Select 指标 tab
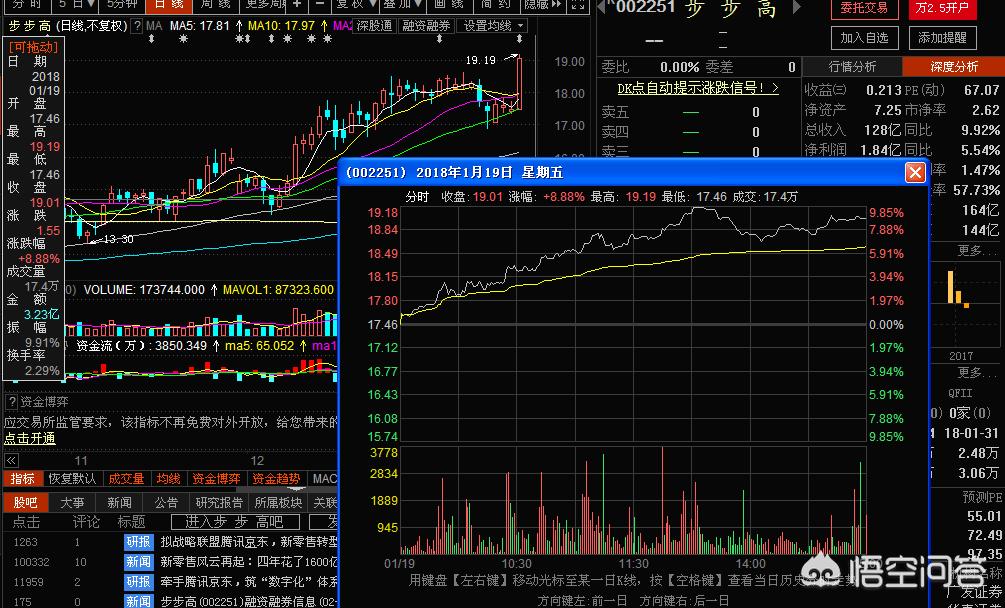Image resolution: width=1005 pixels, height=608 pixels. tap(22, 479)
